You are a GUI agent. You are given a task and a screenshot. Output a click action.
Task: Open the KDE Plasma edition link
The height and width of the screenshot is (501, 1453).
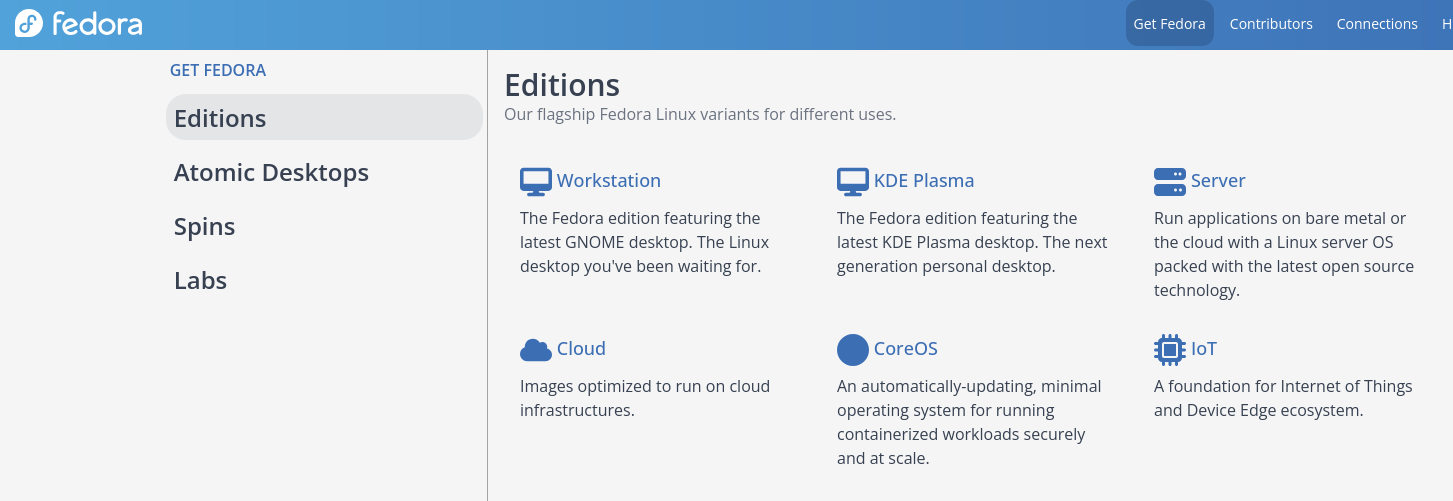click(924, 181)
